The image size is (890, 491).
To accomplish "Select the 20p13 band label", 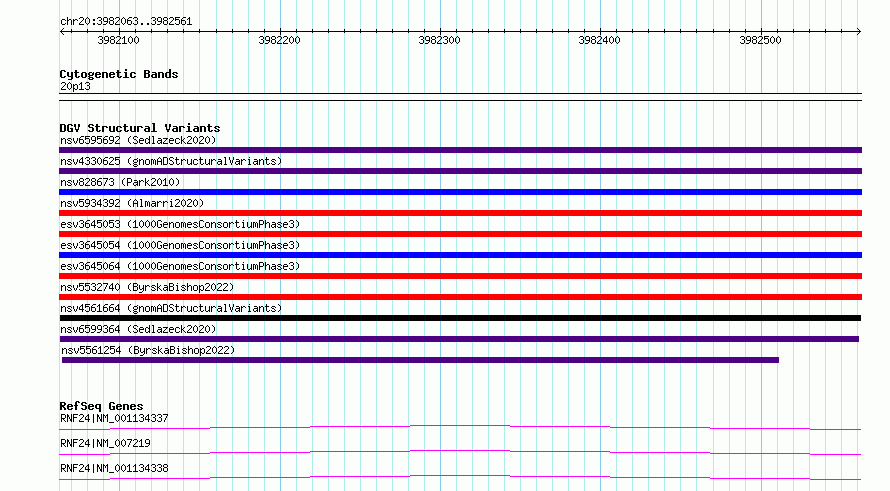I will tap(75, 86).
